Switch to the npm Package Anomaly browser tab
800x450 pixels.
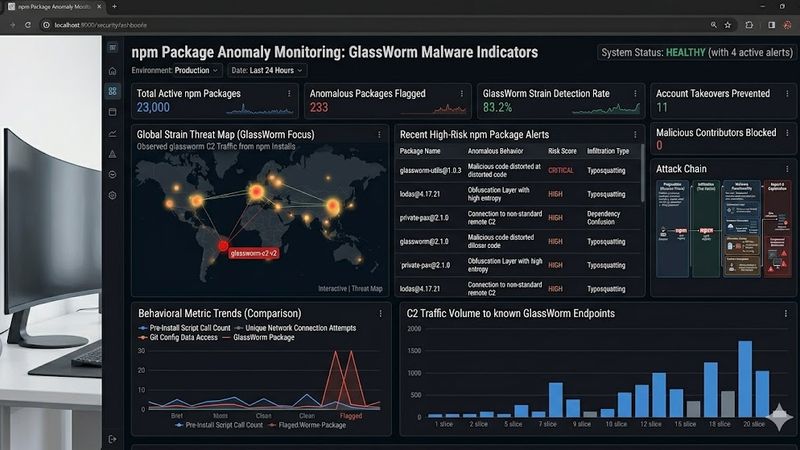(x=54, y=7)
